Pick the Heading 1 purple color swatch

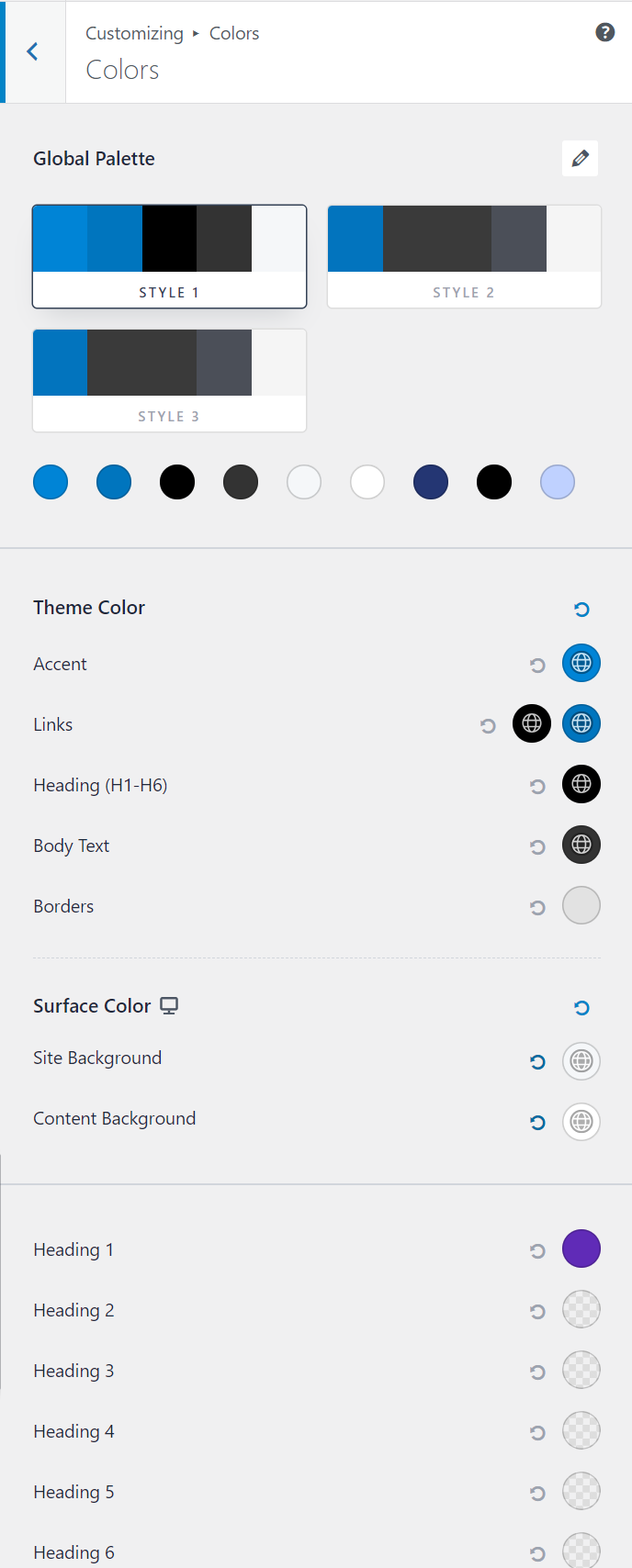(581, 1249)
